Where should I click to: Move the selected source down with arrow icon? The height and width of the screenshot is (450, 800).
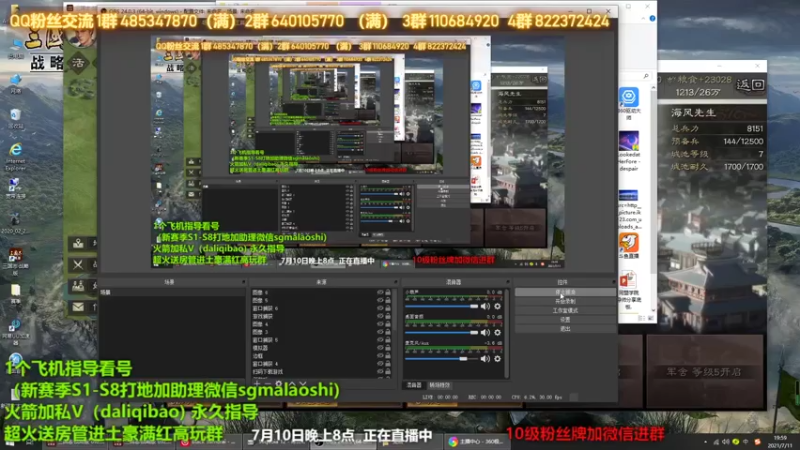[x=303, y=384]
